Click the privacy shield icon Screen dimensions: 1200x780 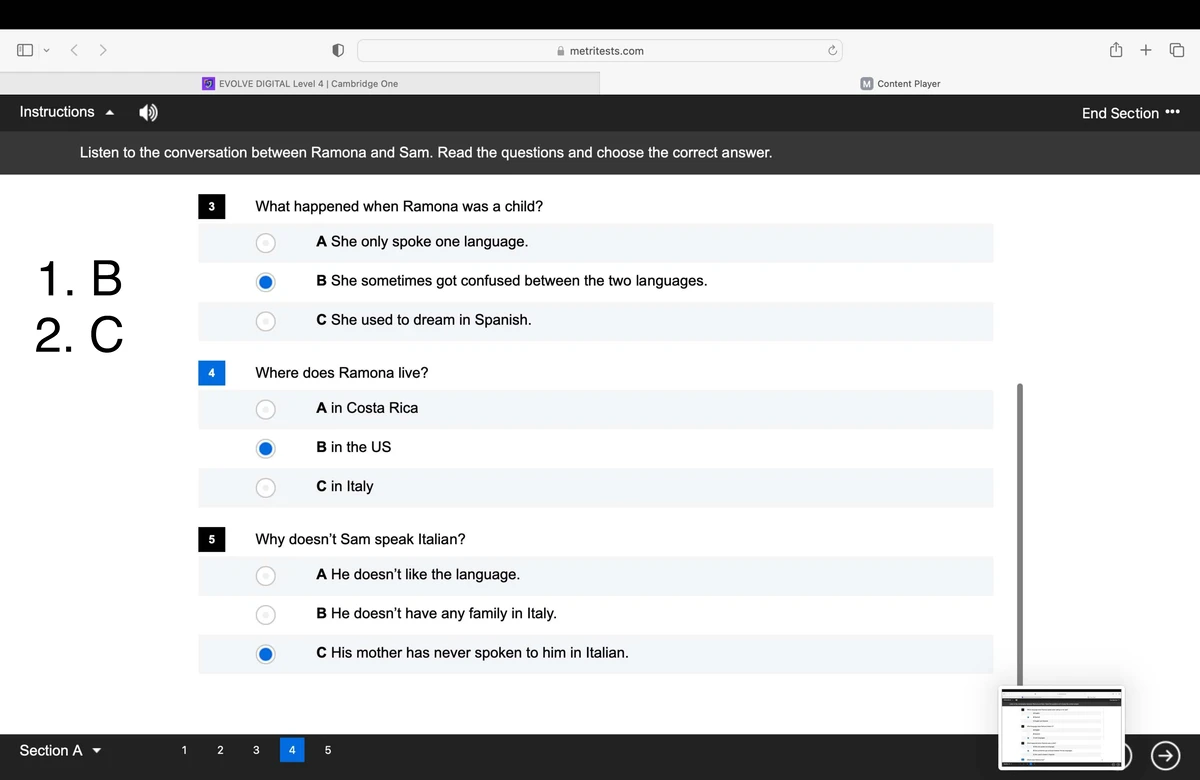338,50
